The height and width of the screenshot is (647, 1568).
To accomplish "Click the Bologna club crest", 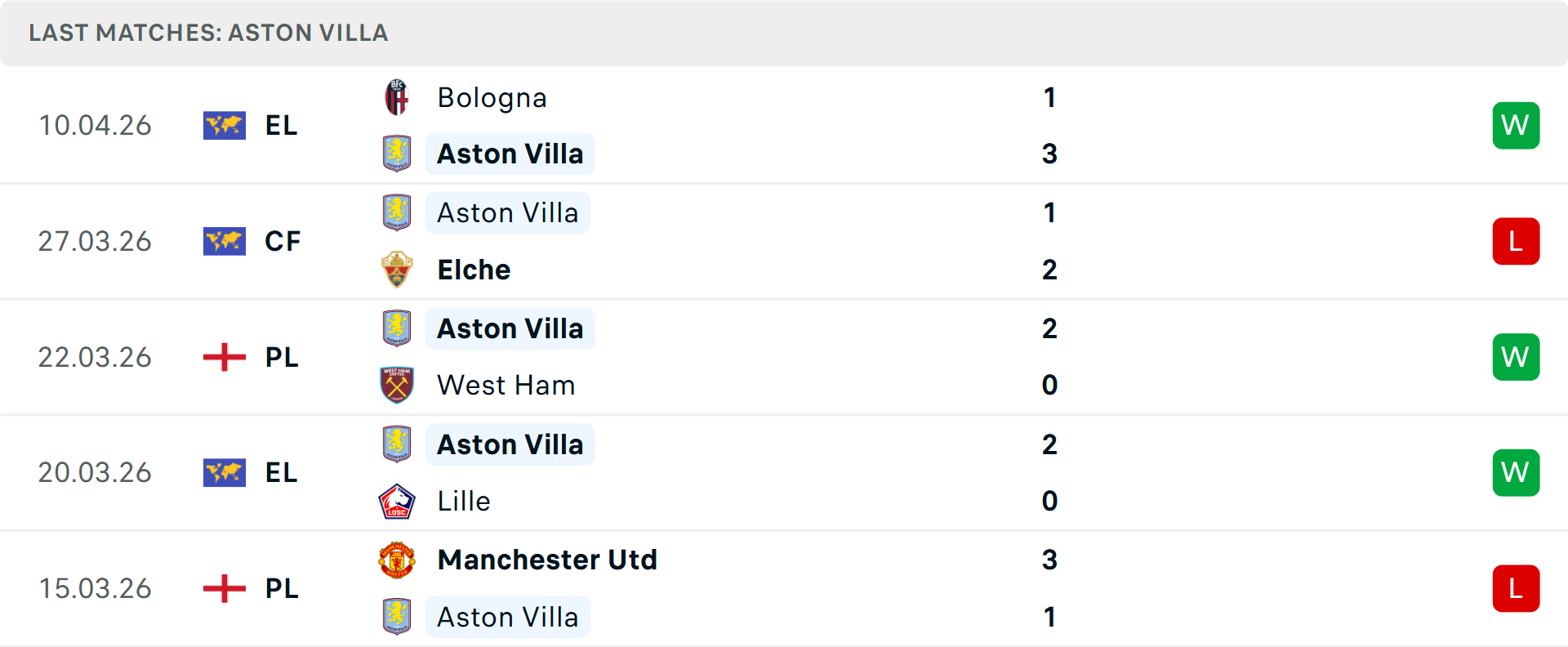I will pos(397,97).
